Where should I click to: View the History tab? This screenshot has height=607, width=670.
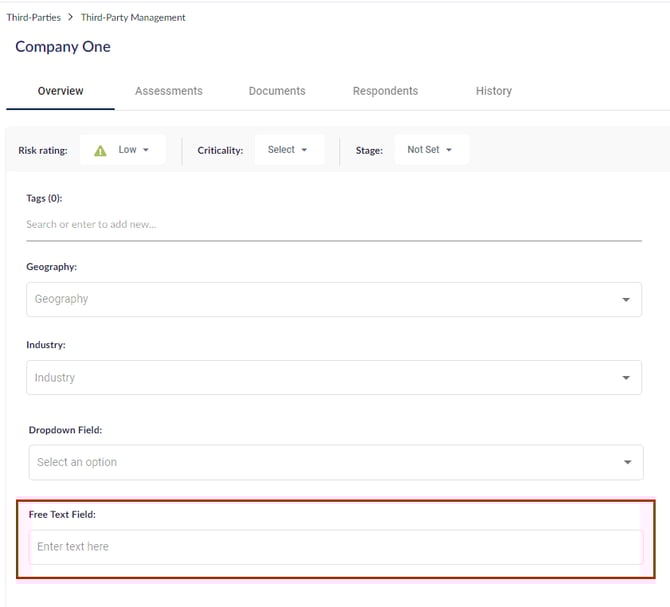tap(494, 91)
